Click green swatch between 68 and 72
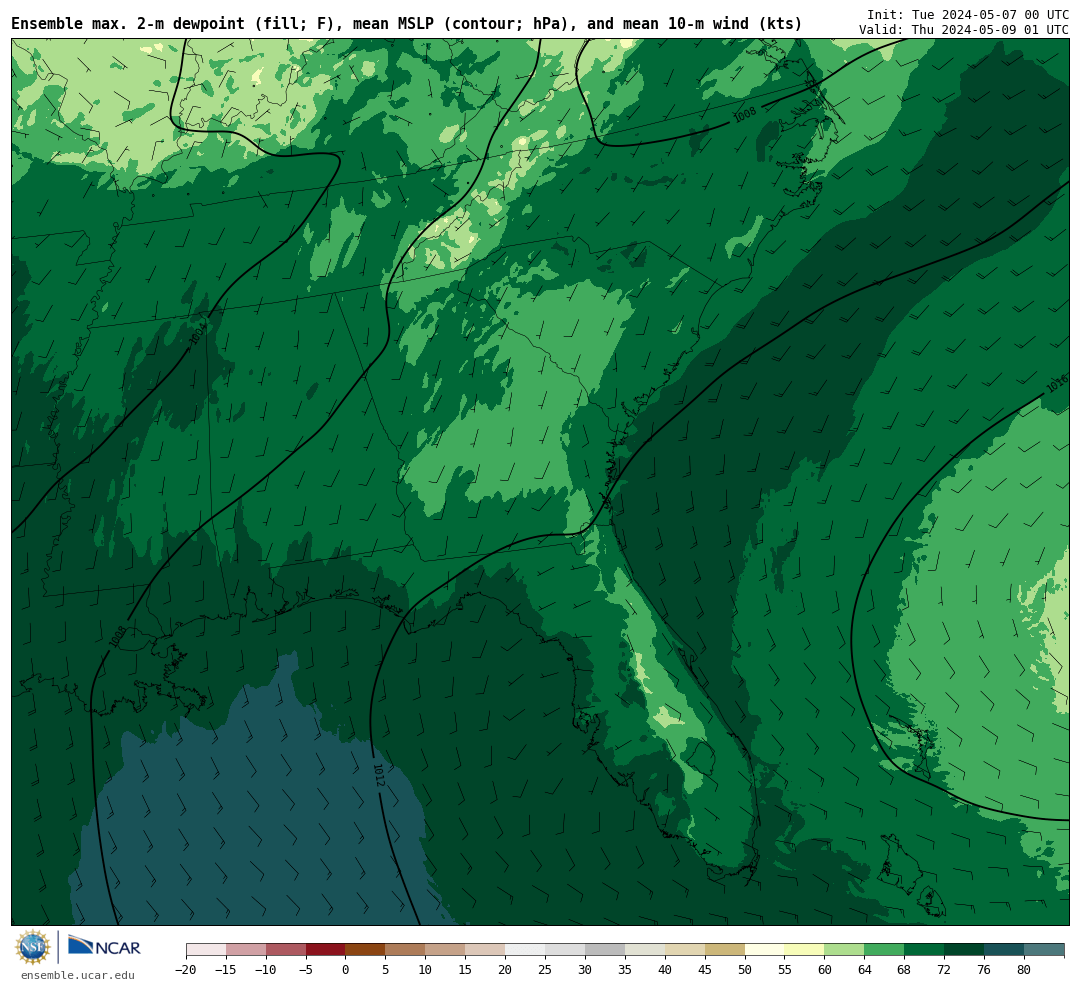 pos(925,950)
